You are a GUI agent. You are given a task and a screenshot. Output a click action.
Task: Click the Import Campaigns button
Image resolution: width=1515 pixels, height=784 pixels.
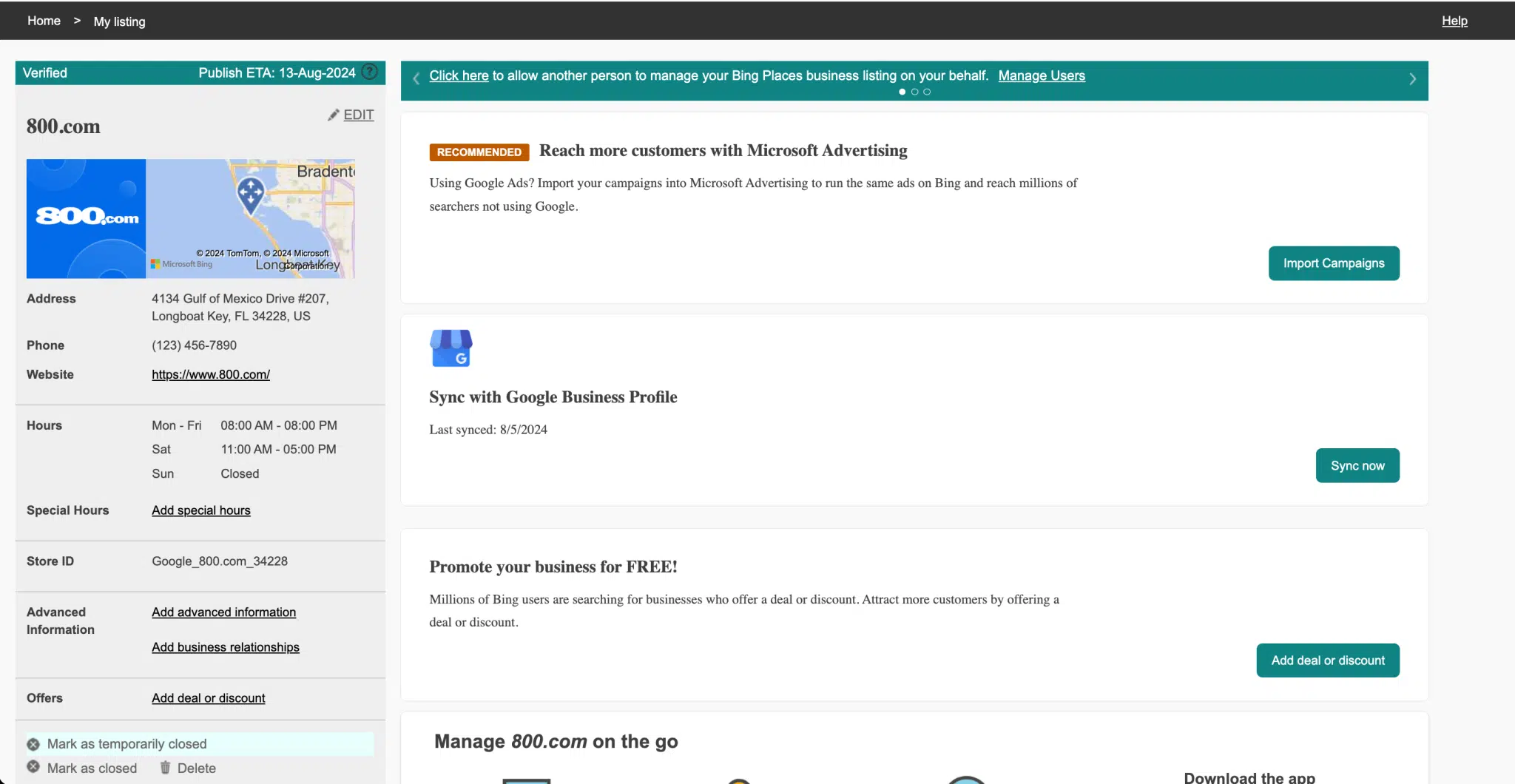point(1334,263)
